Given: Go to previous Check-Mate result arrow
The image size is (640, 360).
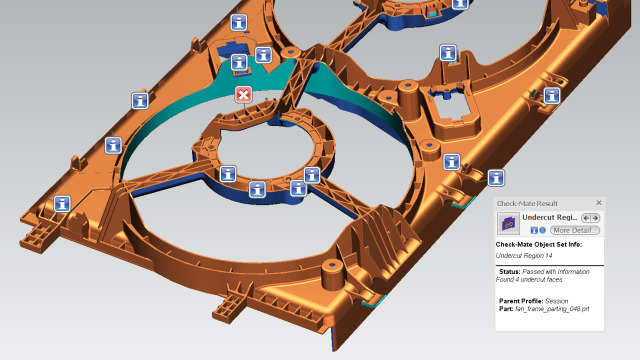Looking at the screenshot, I should coord(587,218).
